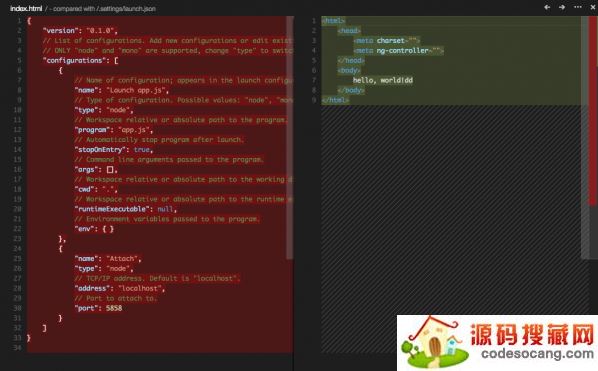Screen dimensions: 598x371
Task: Click the "name": "Attach" line
Action: (x=108, y=259)
